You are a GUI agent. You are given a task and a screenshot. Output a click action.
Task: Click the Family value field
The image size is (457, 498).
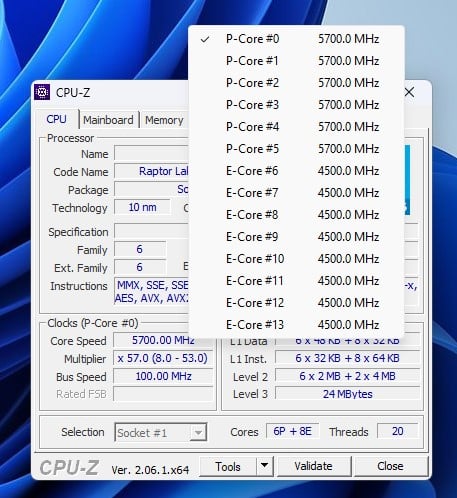(140, 249)
